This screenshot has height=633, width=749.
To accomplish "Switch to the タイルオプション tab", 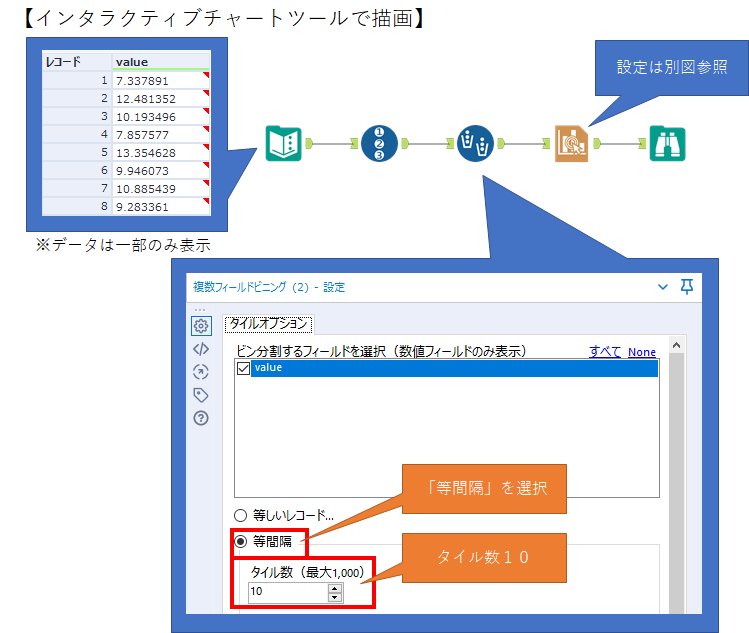I will (268, 324).
